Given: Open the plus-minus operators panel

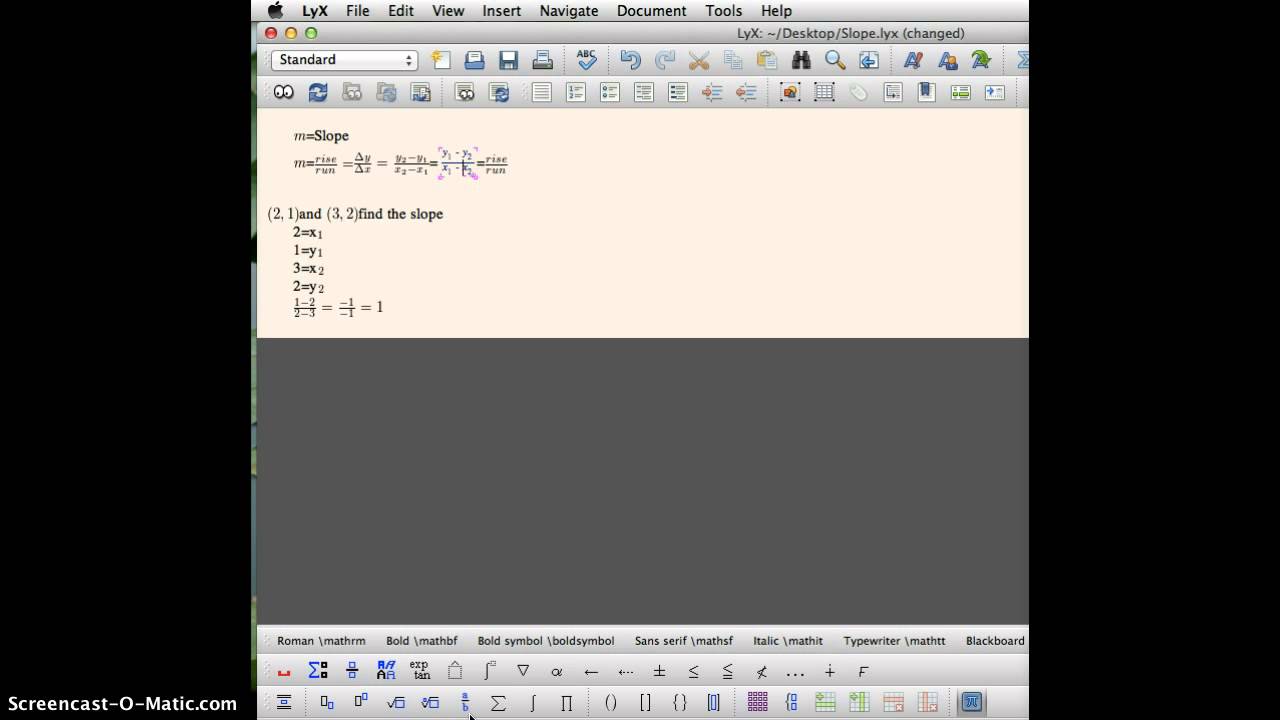Looking at the screenshot, I should coord(659,671).
